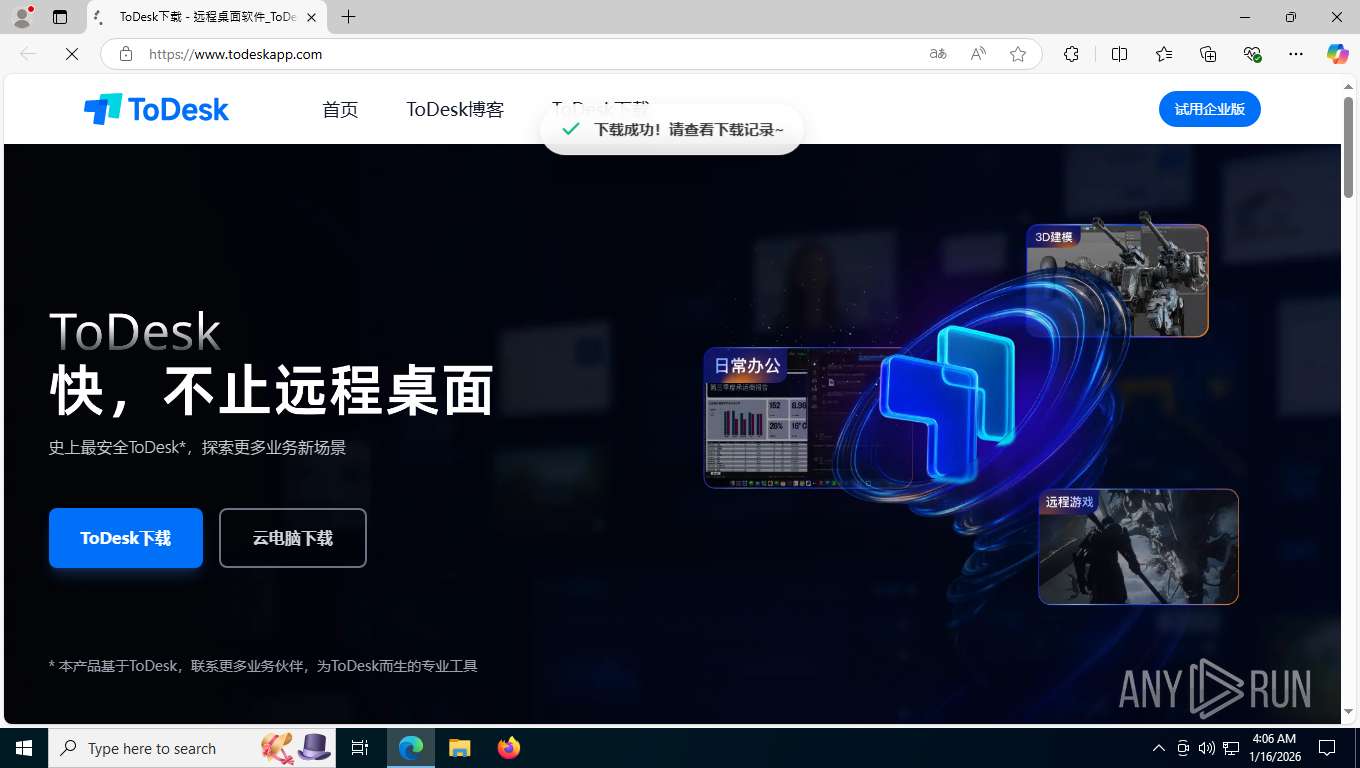Open the Favorites list icon
Screen dimensions: 1360x768
(1164, 54)
